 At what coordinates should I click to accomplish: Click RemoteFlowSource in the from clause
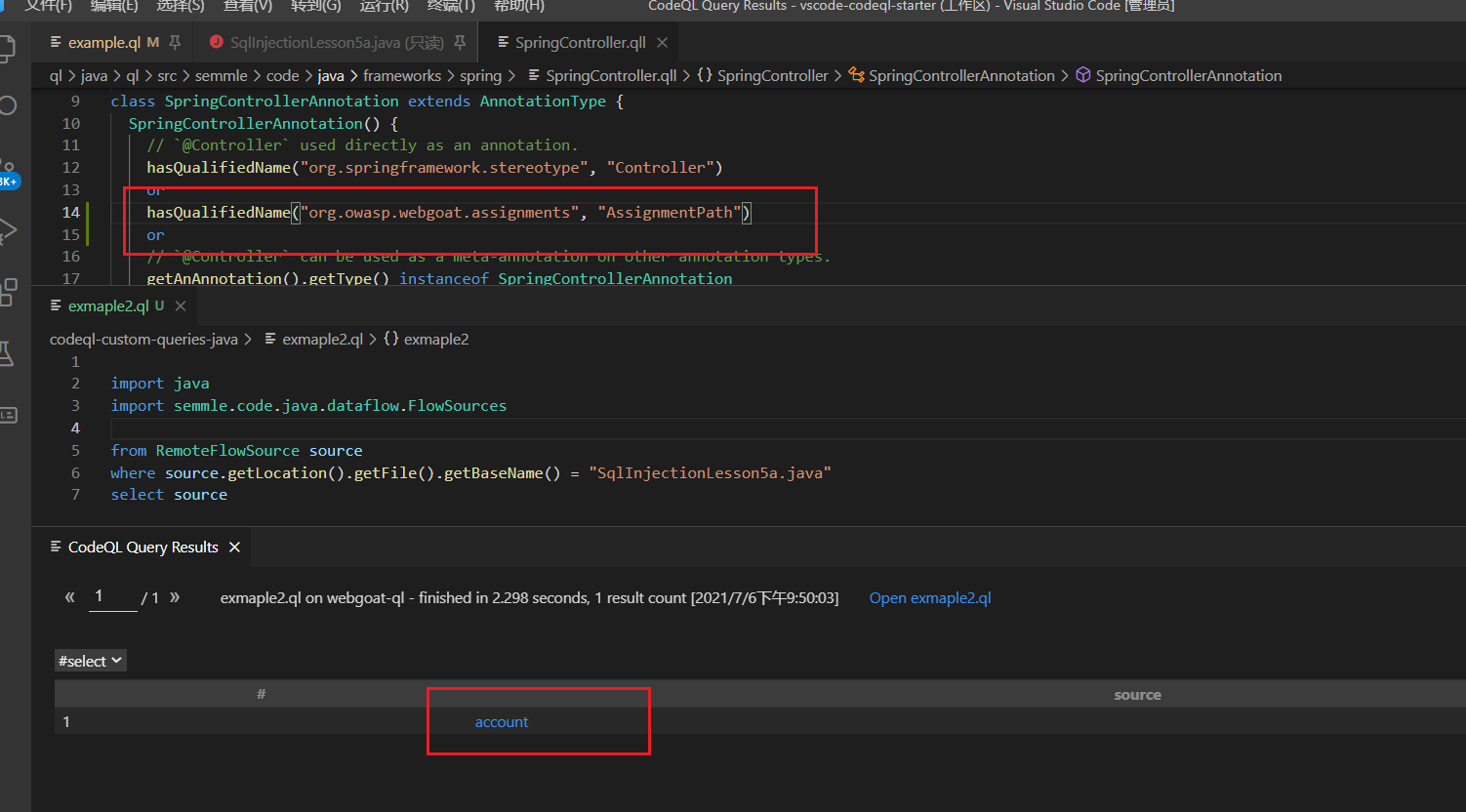pyautogui.click(x=227, y=451)
